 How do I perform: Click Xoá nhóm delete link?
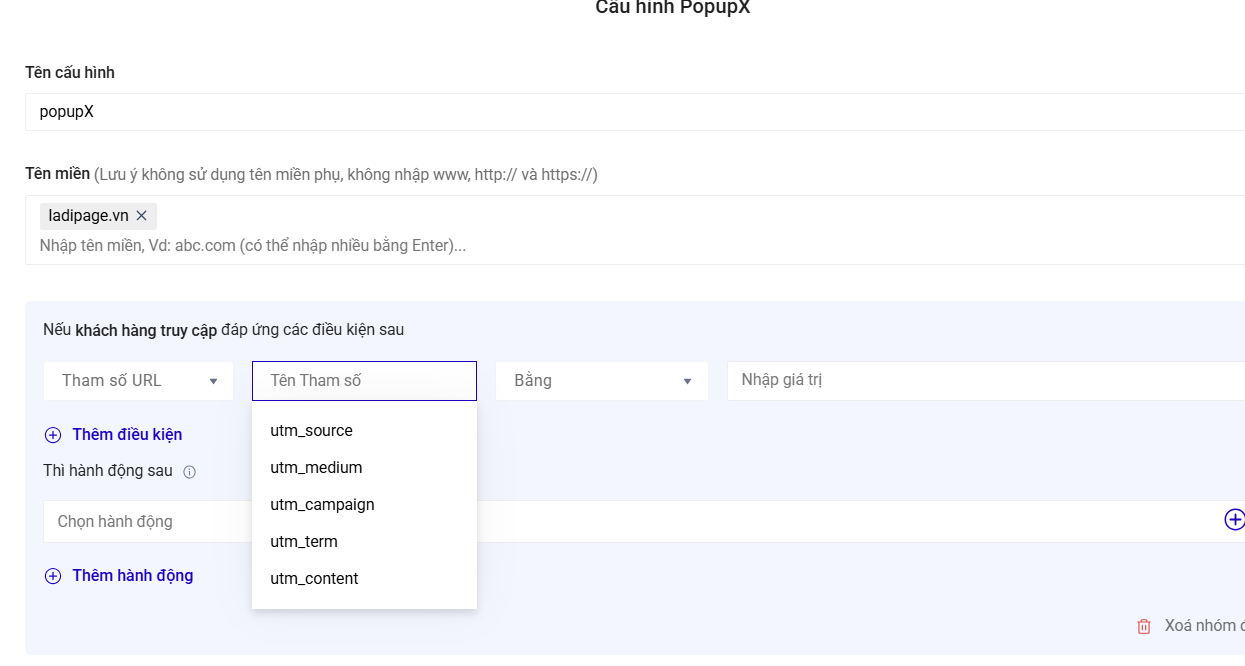coord(1204,626)
